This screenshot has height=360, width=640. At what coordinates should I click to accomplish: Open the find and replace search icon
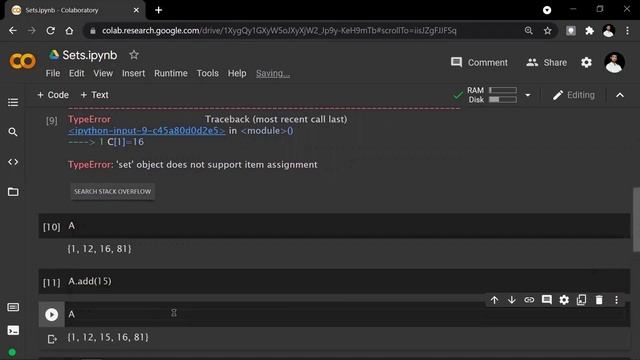[x=13, y=132]
